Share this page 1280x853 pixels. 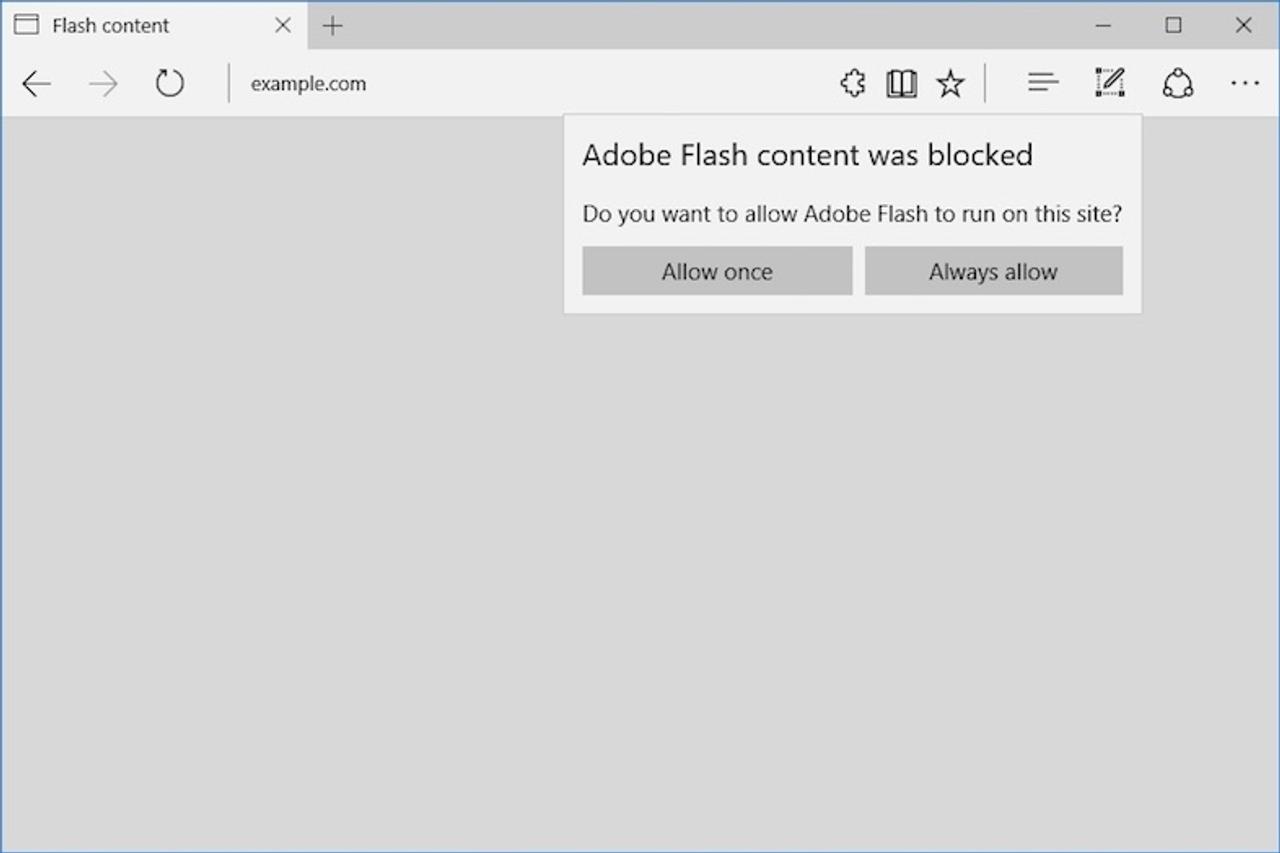(x=1177, y=83)
